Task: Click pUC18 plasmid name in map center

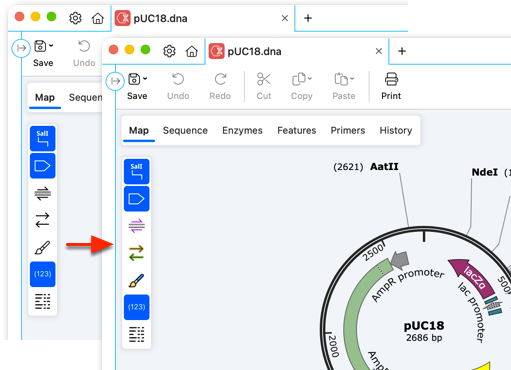Action: [x=424, y=325]
